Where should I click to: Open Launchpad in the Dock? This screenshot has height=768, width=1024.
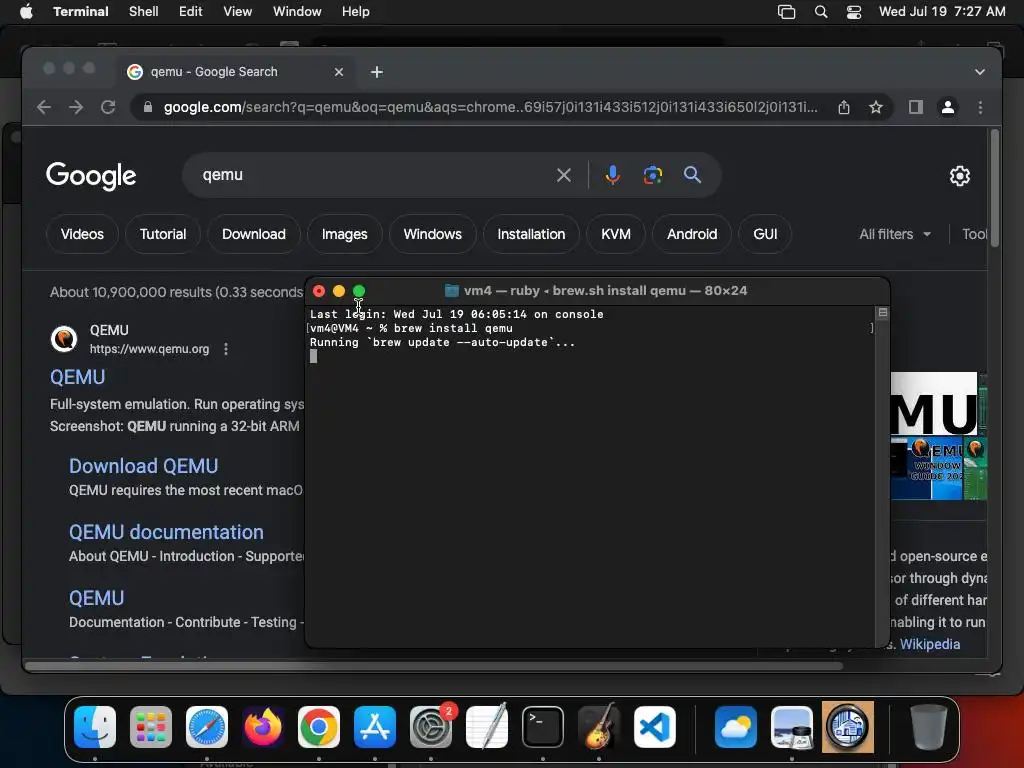[151, 727]
